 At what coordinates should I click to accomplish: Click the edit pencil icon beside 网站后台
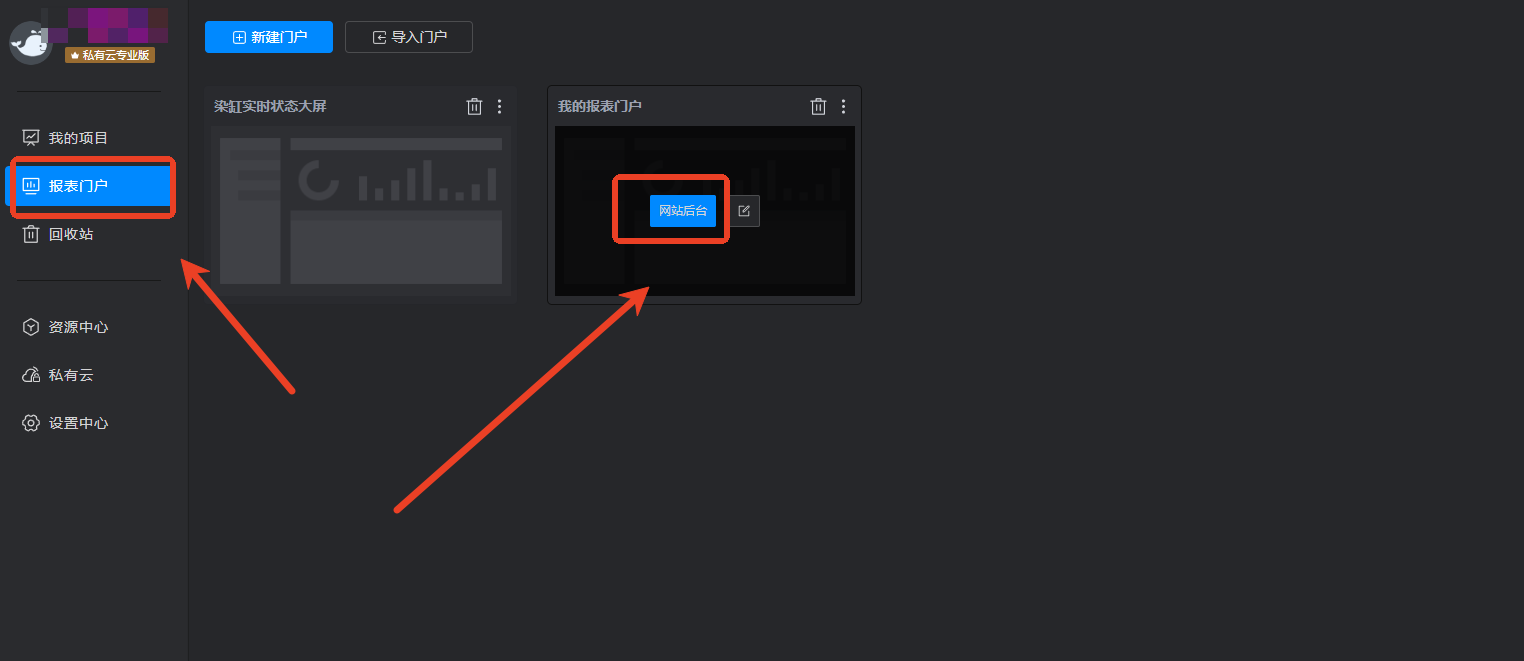click(743, 211)
